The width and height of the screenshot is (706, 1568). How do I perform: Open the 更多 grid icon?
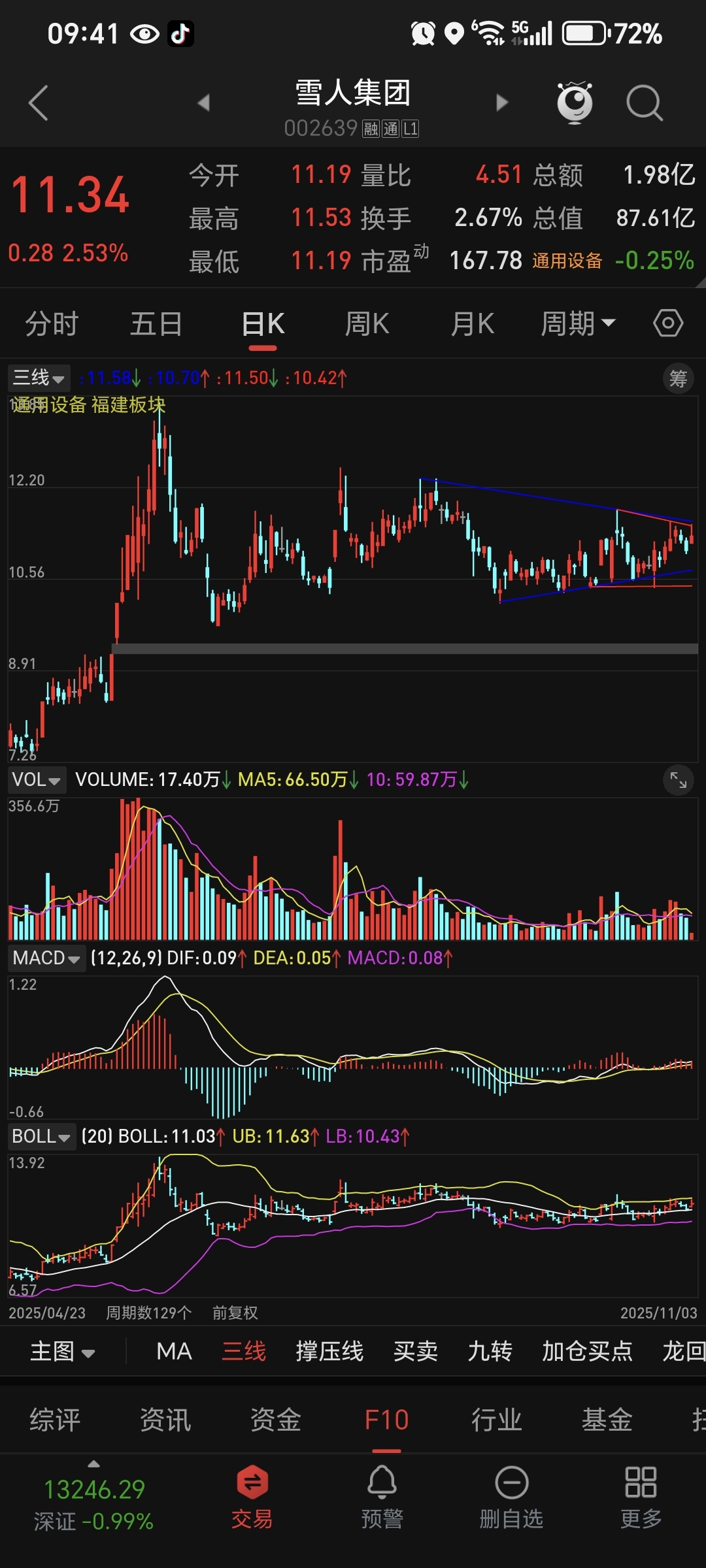[641, 1498]
